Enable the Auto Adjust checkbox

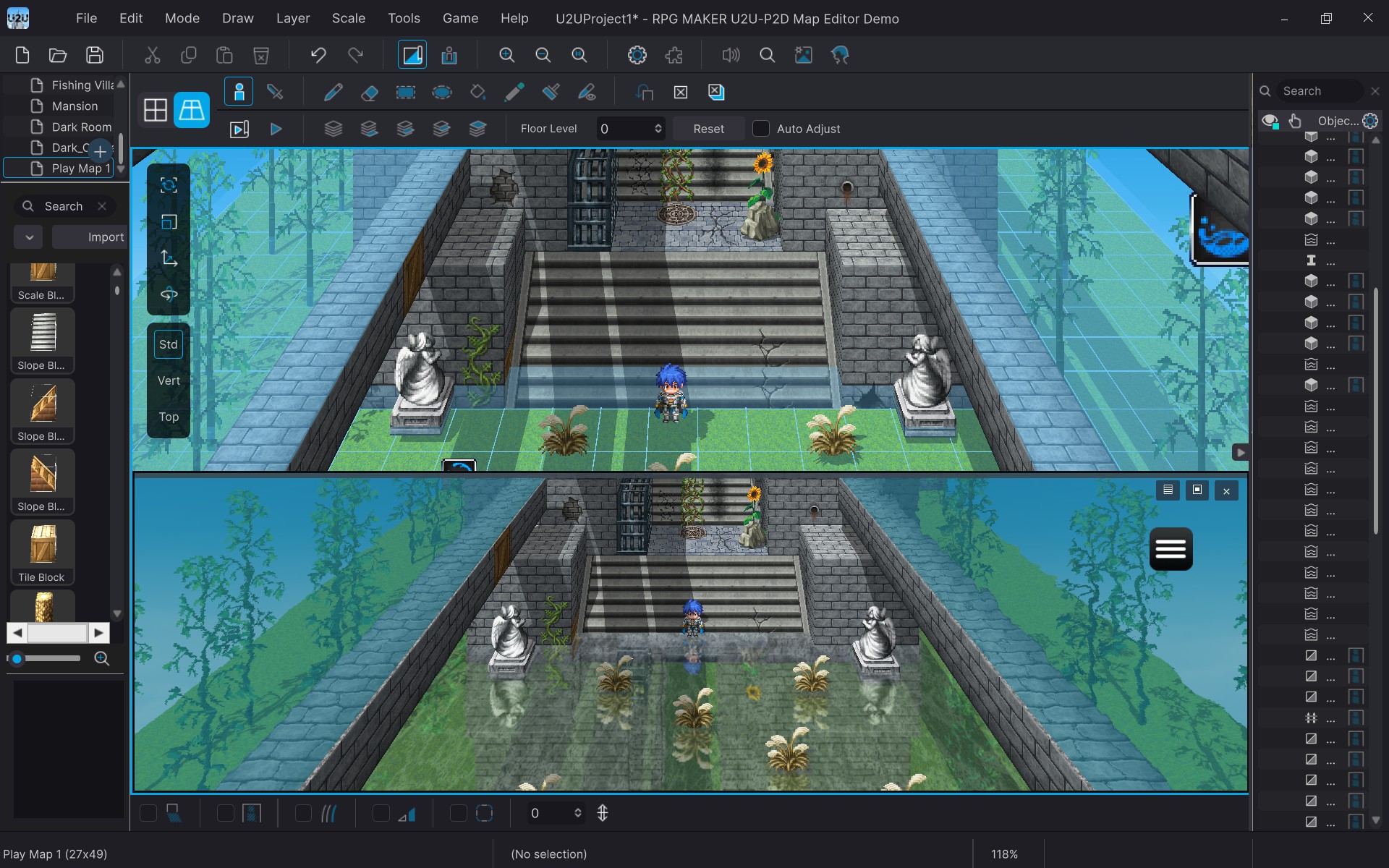(x=760, y=129)
